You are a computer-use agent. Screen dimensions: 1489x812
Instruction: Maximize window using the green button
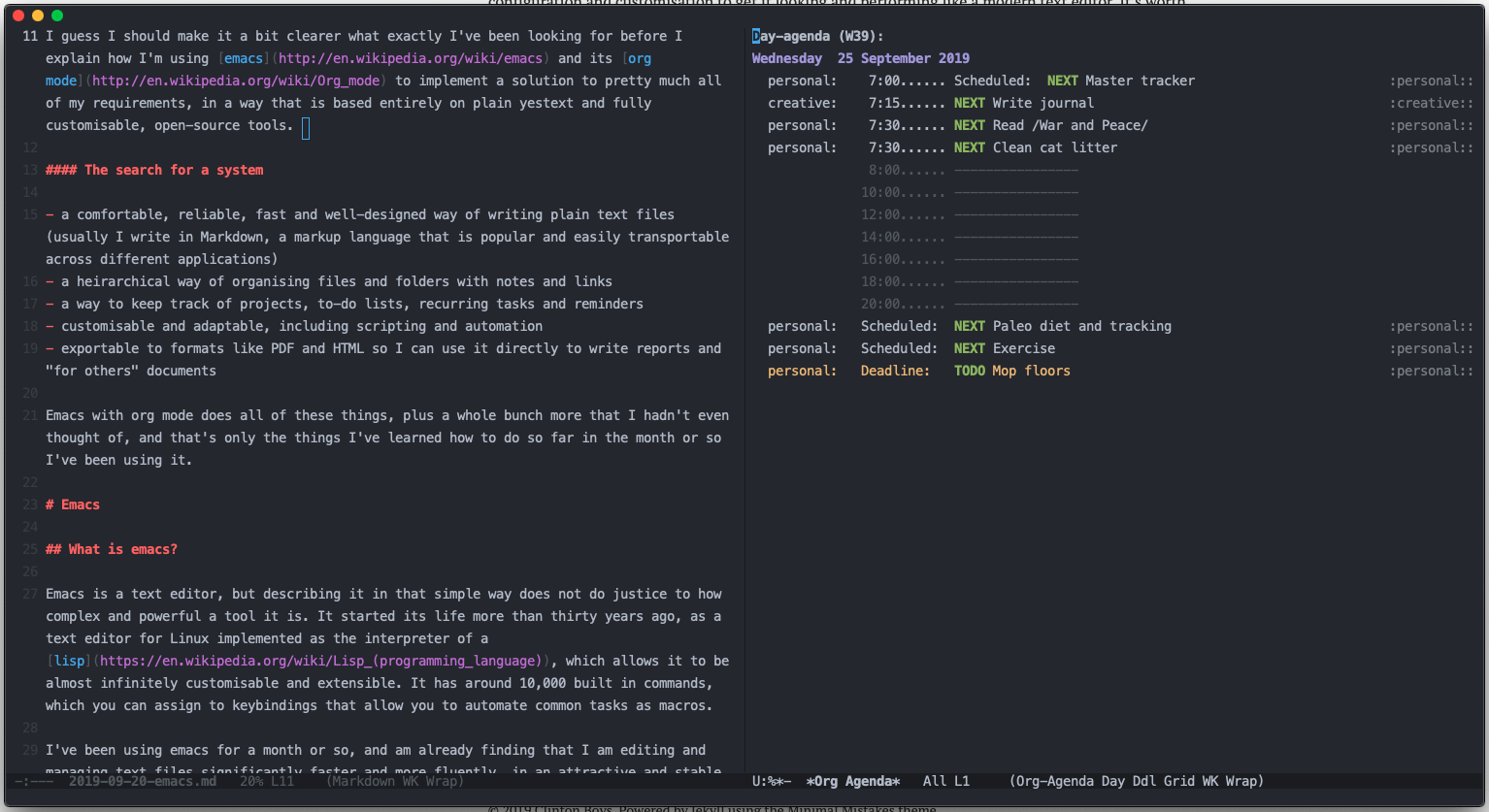(x=57, y=16)
